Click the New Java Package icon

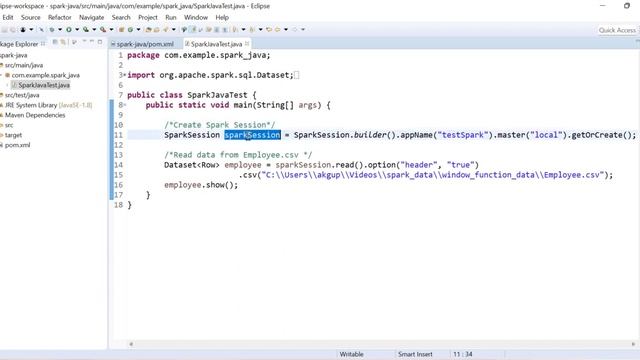coord(122,30)
